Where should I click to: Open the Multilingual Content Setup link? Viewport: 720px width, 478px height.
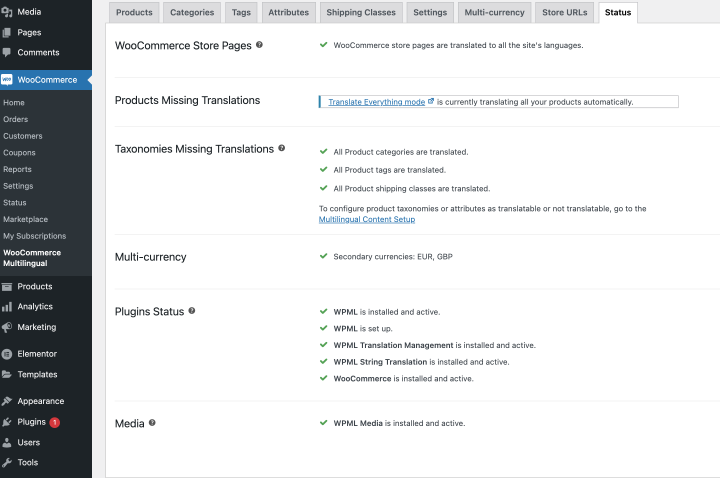pos(367,219)
